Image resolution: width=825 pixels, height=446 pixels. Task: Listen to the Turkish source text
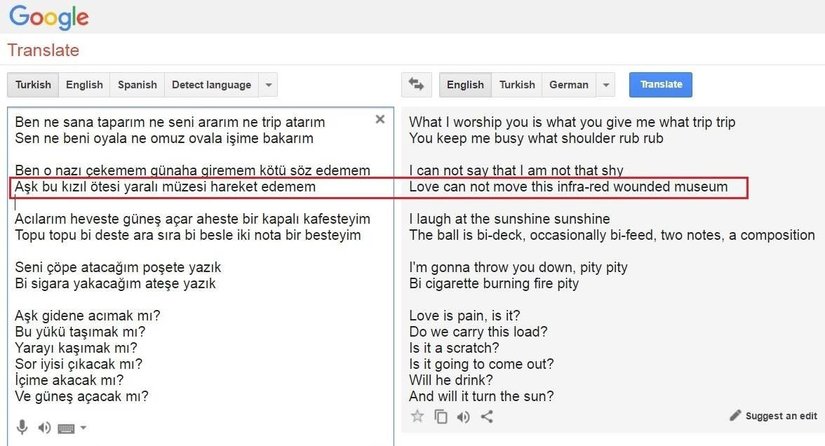(44, 428)
